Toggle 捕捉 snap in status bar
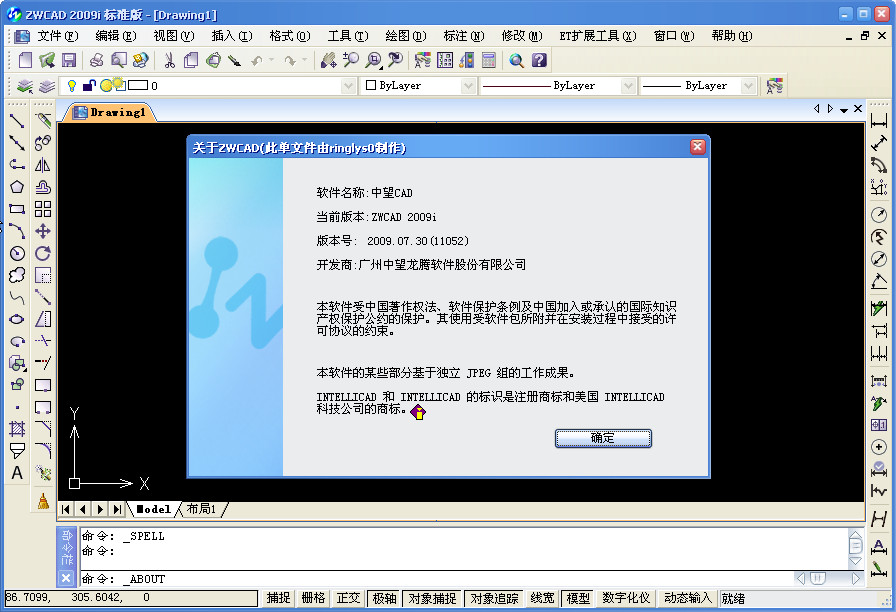 click(x=279, y=598)
